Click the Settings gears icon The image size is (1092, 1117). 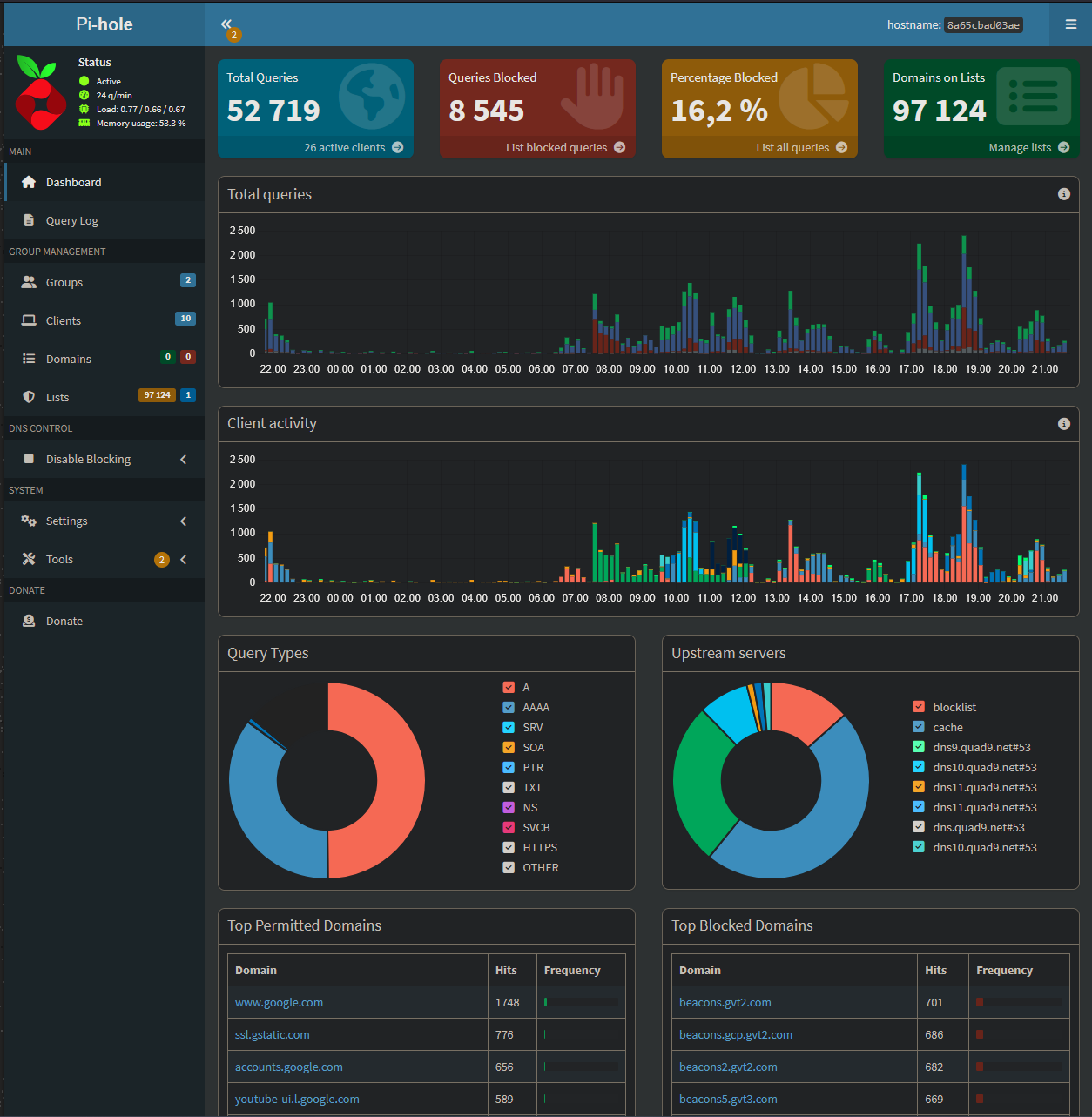pos(29,521)
